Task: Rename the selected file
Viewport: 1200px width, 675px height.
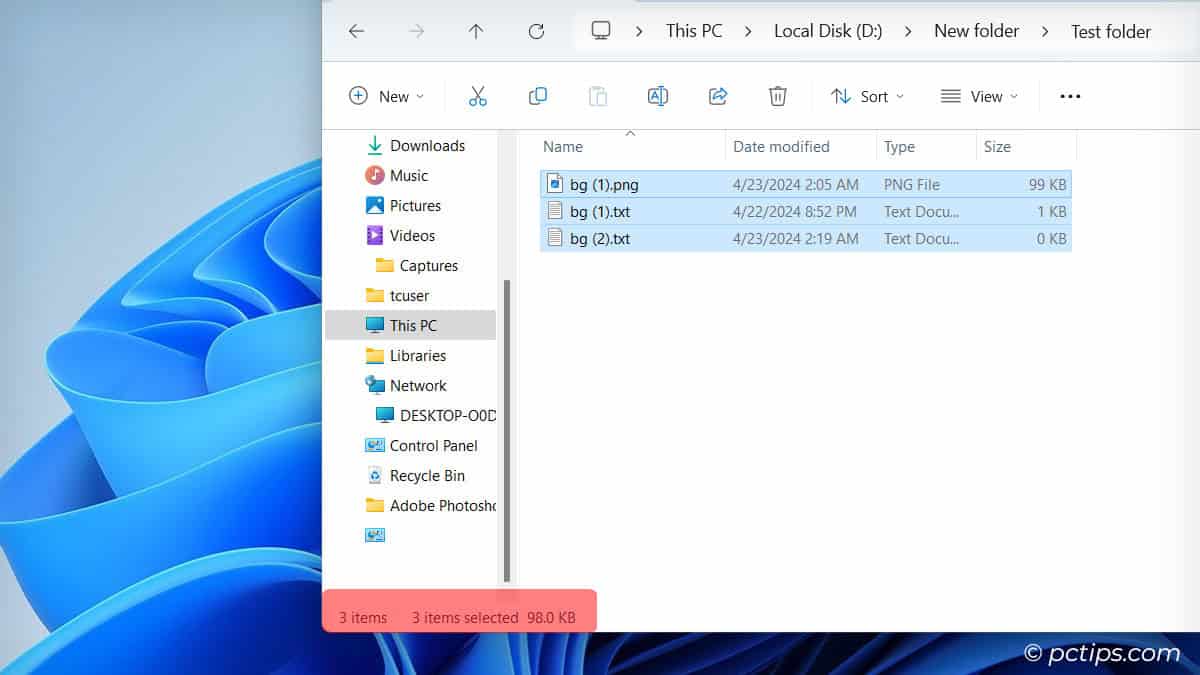Action: click(x=657, y=95)
